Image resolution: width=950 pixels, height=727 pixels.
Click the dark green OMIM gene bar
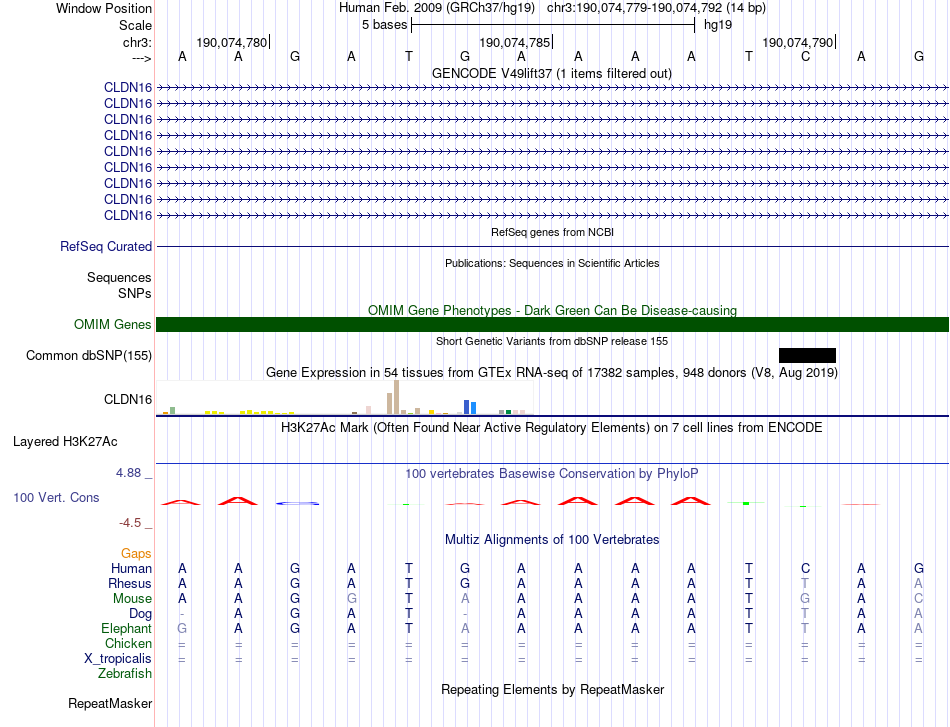[x=552, y=325]
